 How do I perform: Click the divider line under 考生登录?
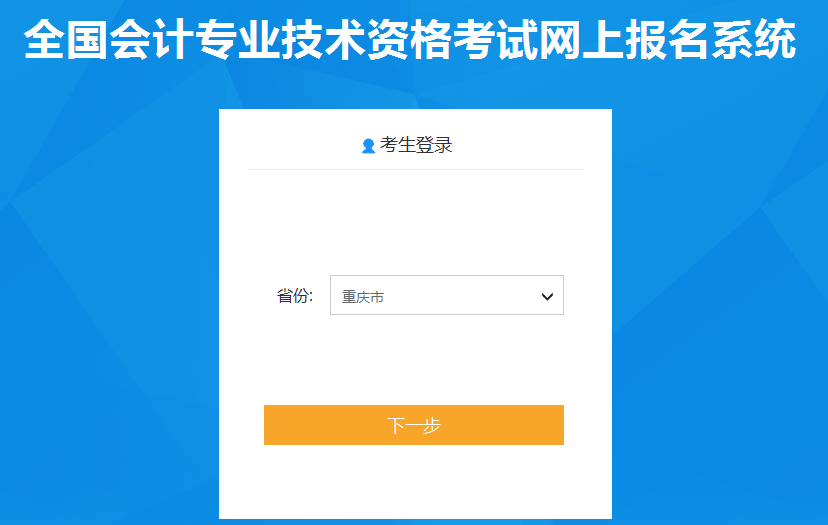coord(416,170)
